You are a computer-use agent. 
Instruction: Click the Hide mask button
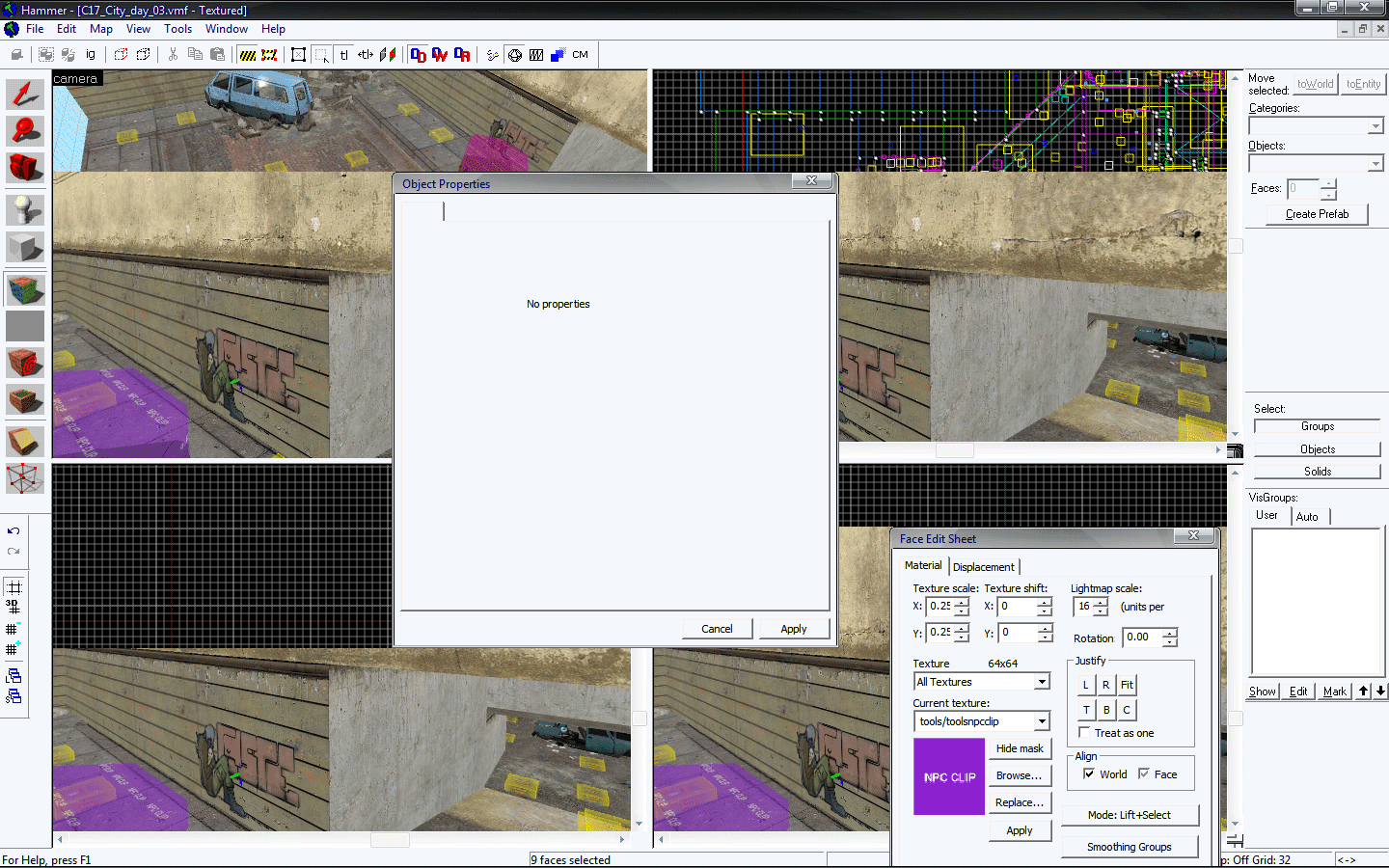(x=1020, y=748)
